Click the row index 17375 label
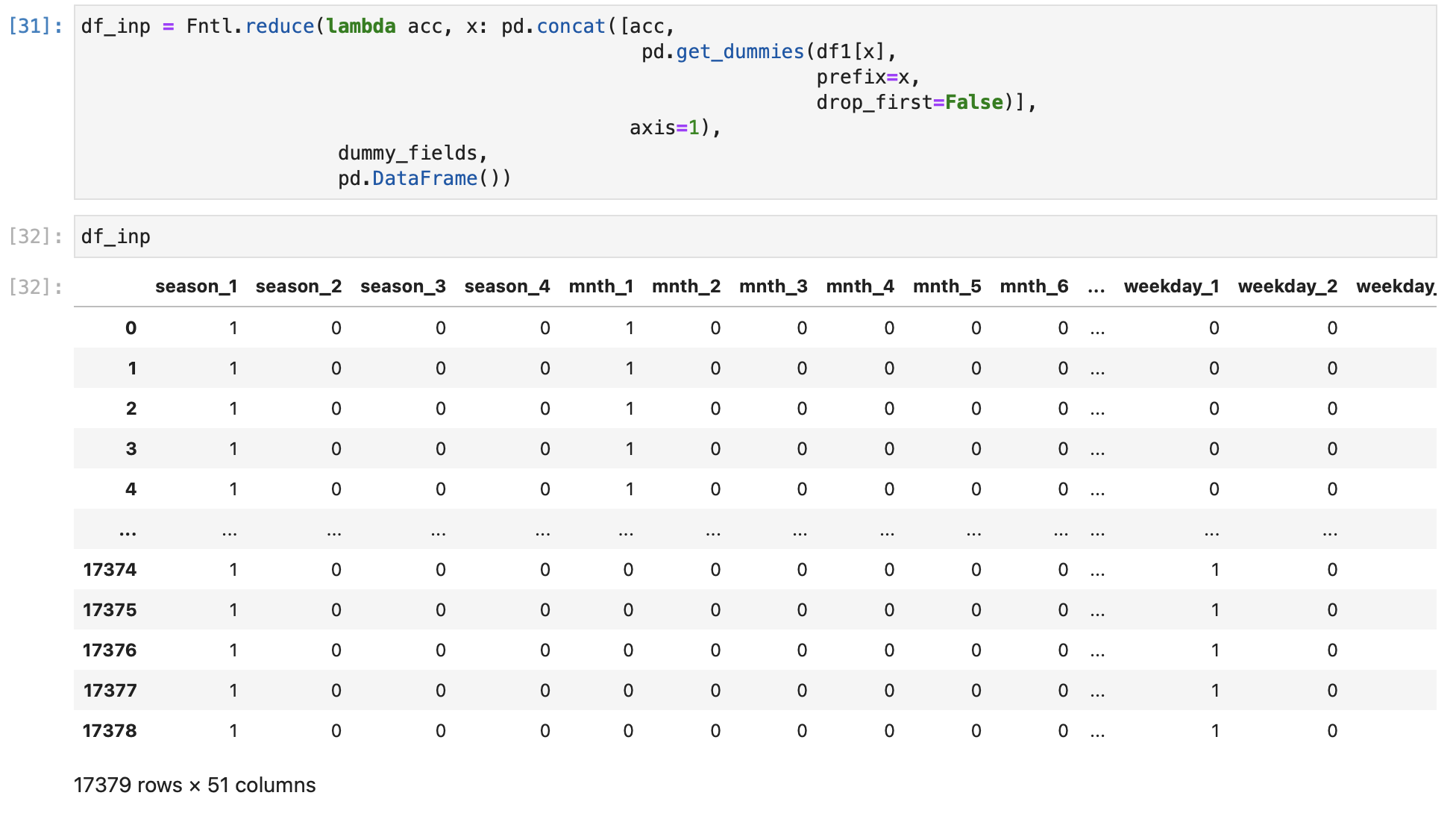 (x=110, y=610)
